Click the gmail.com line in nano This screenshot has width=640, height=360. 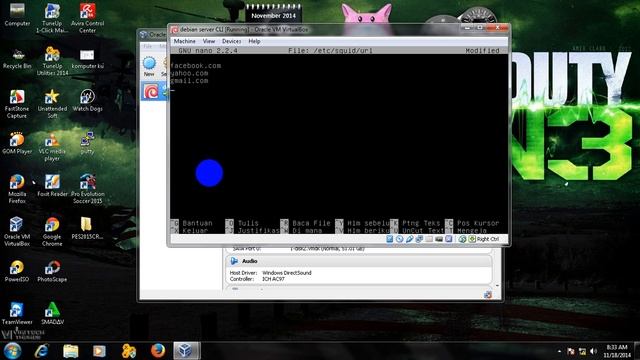tap(190, 81)
